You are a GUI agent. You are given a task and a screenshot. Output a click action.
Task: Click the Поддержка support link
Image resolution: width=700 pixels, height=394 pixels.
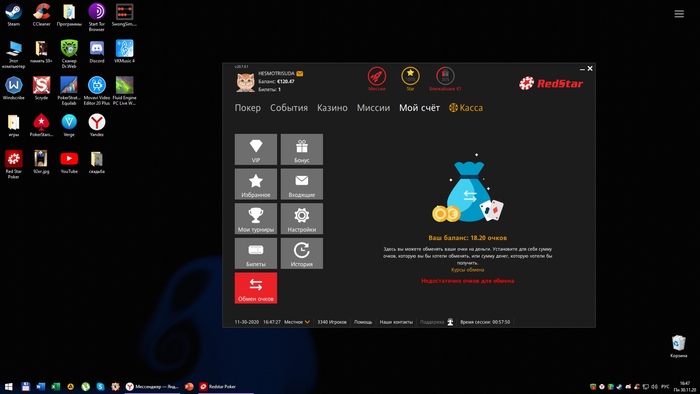pyautogui.click(x=432, y=322)
